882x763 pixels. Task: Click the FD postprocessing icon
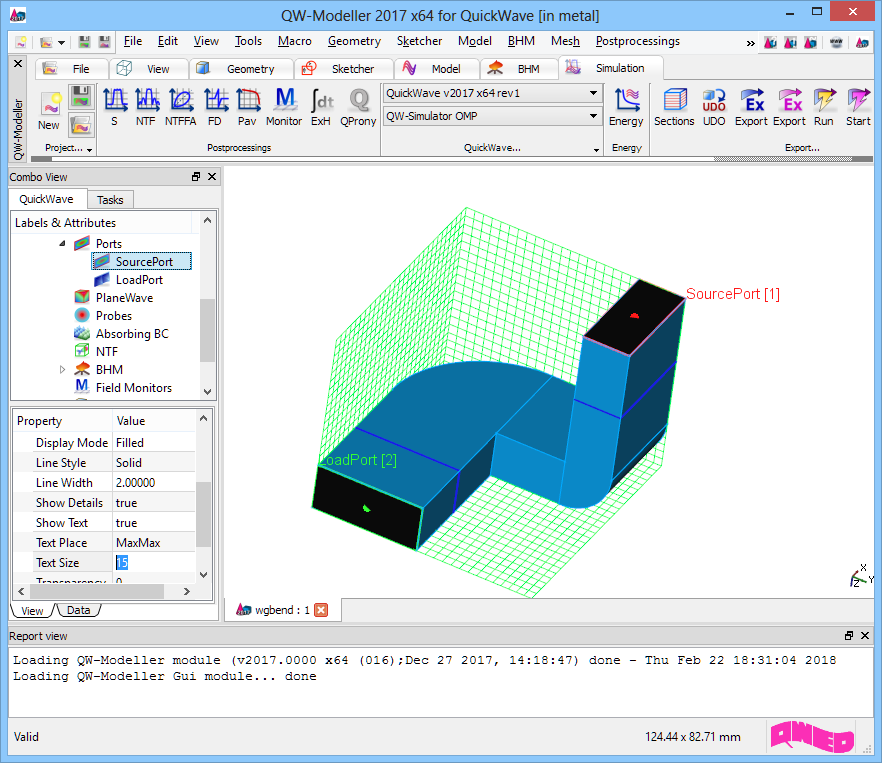click(215, 106)
